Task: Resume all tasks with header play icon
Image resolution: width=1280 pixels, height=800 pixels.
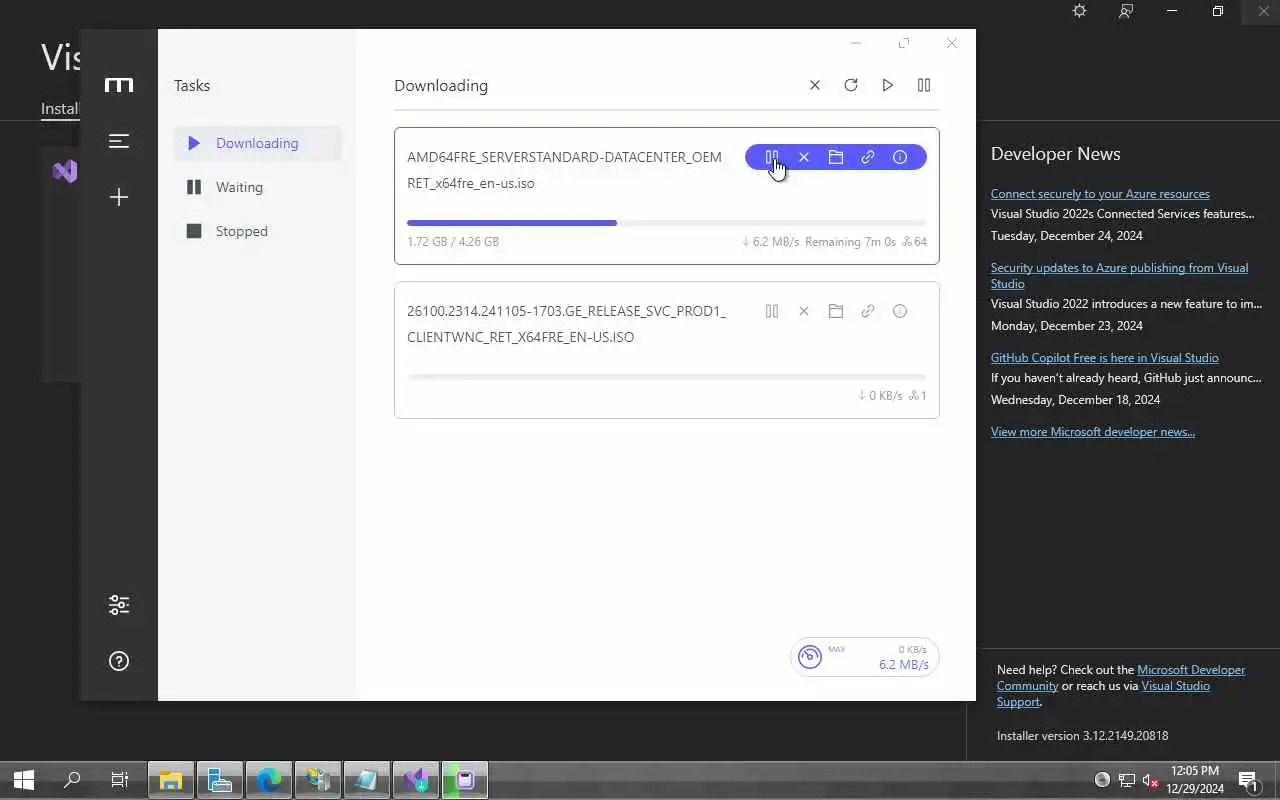Action: point(887,85)
